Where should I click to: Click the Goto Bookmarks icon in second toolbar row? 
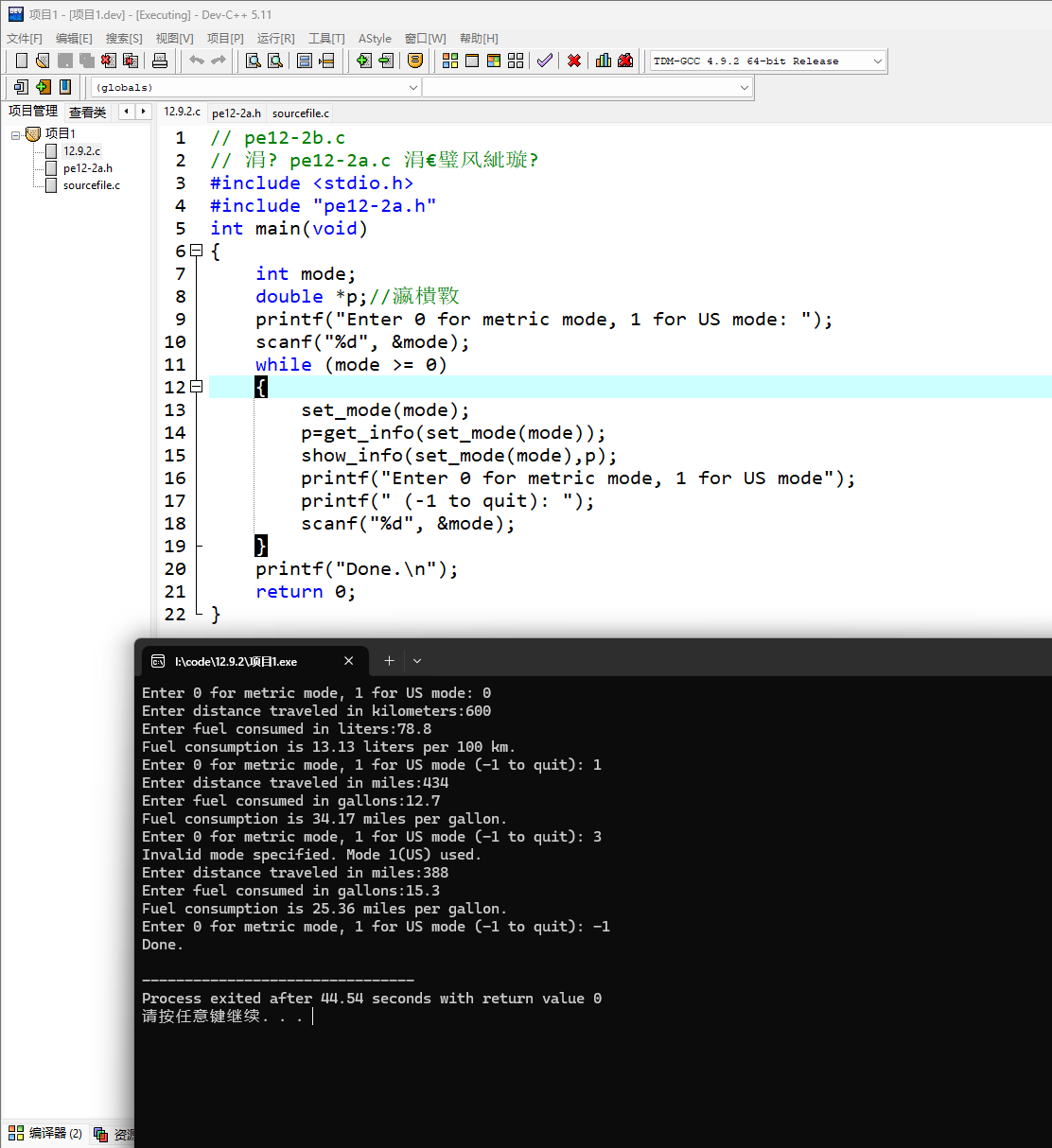coord(65,87)
